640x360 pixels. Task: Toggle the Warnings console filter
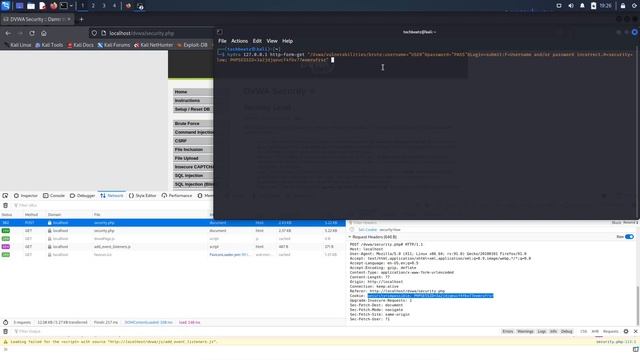(525, 331)
